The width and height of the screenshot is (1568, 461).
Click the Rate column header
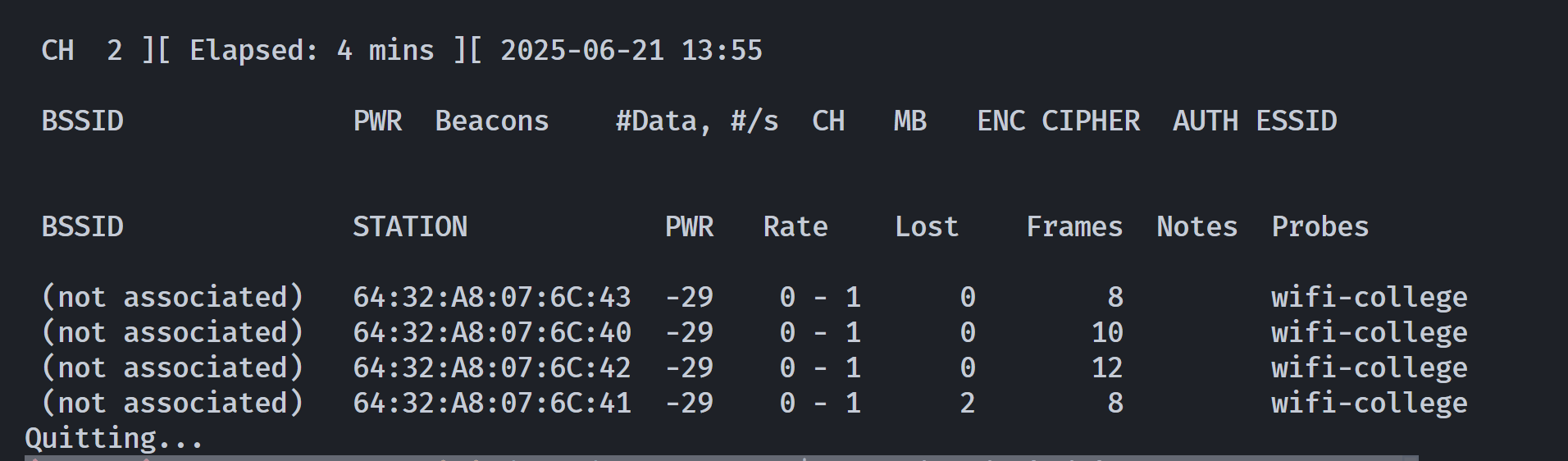click(x=795, y=226)
